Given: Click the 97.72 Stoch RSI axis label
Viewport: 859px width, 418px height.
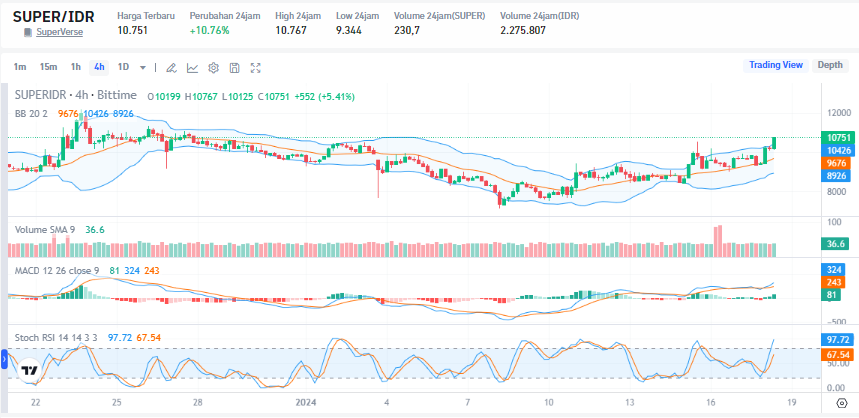Looking at the screenshot, I should pos(838,340).
